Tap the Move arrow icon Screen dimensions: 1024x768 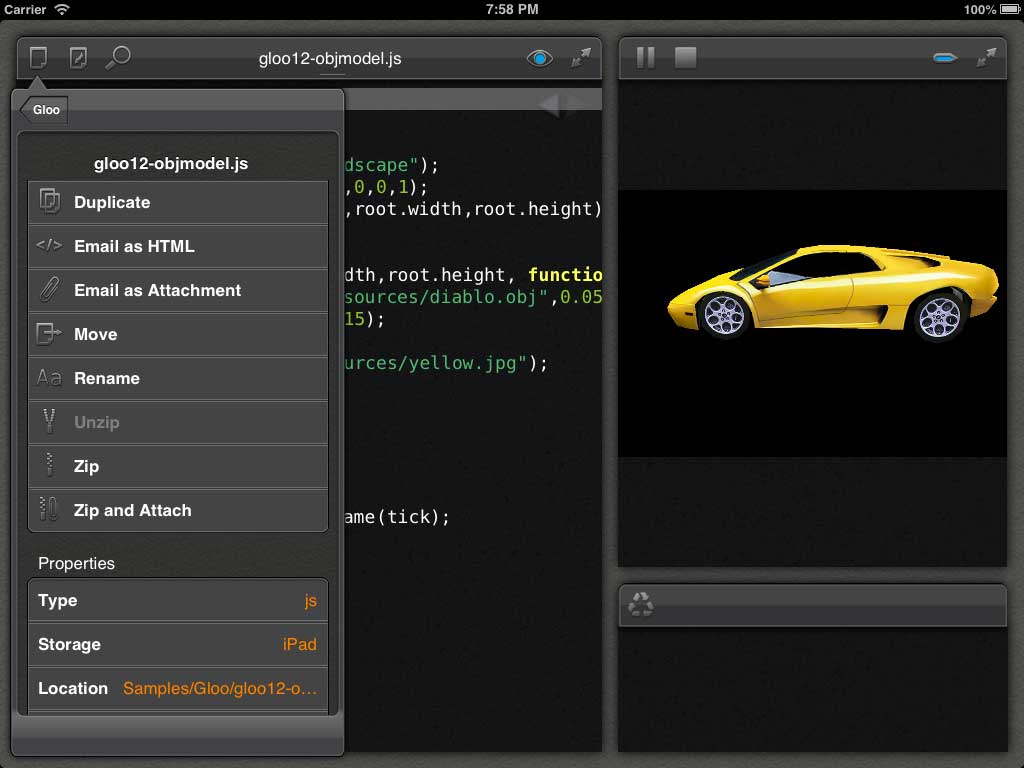(49, 334)
